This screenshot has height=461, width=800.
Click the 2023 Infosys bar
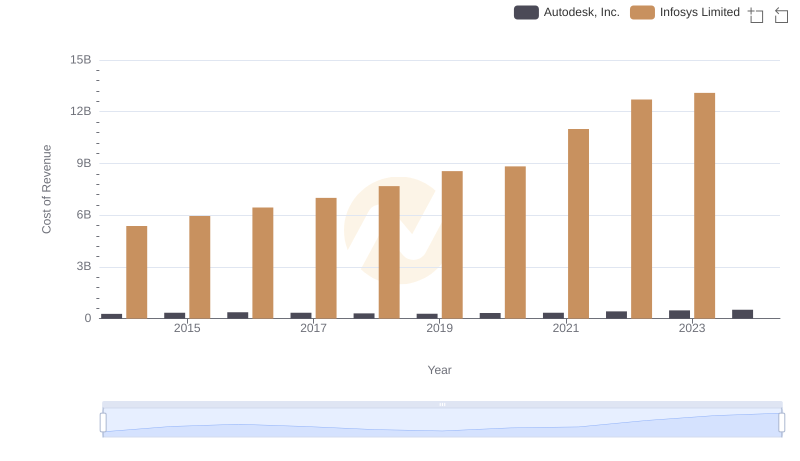click(x=704, y=206)
